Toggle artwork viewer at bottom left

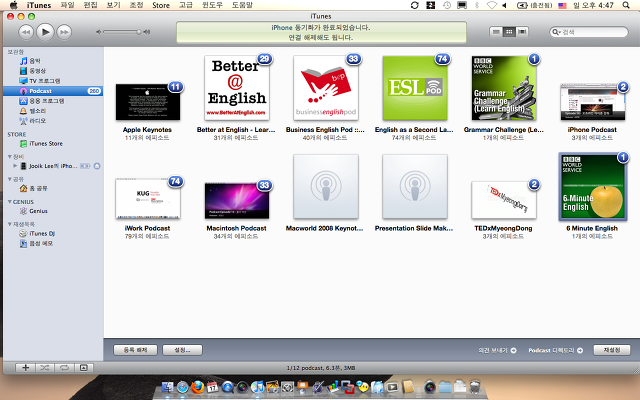point(84,368)
